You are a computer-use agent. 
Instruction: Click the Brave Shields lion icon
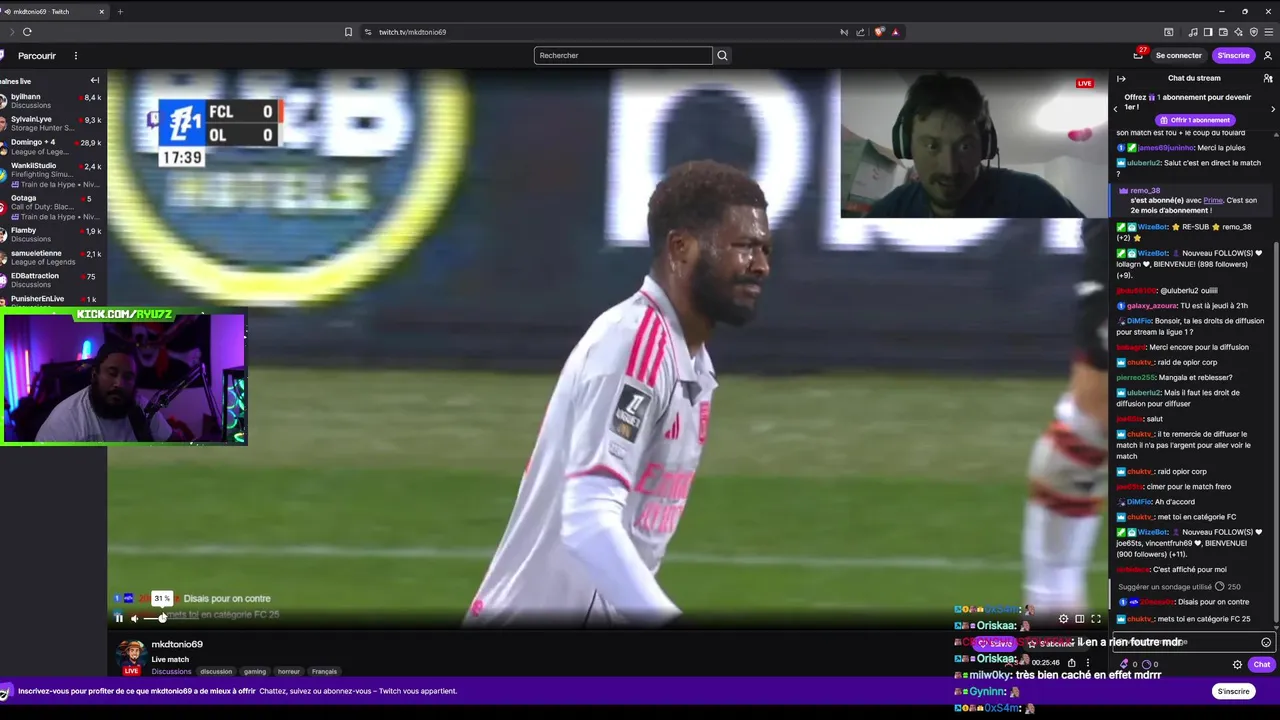(879, 32)
